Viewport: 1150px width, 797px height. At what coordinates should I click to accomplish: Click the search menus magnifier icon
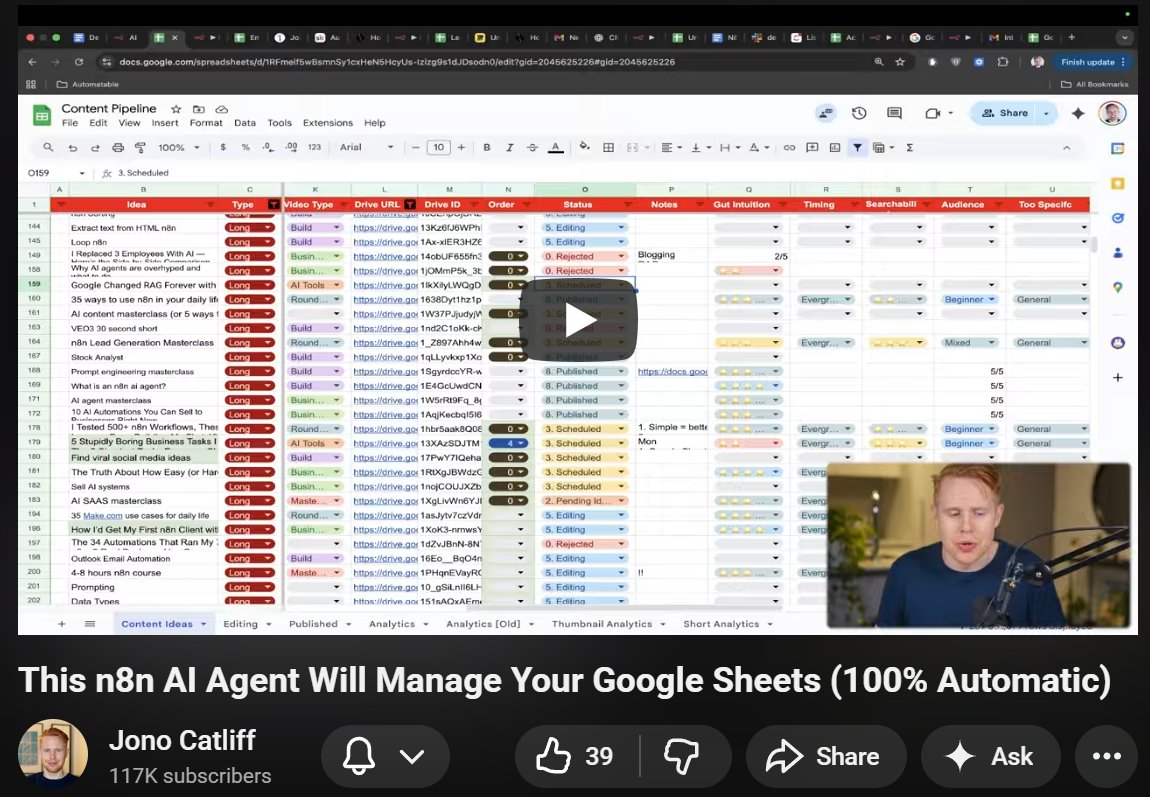48,147
